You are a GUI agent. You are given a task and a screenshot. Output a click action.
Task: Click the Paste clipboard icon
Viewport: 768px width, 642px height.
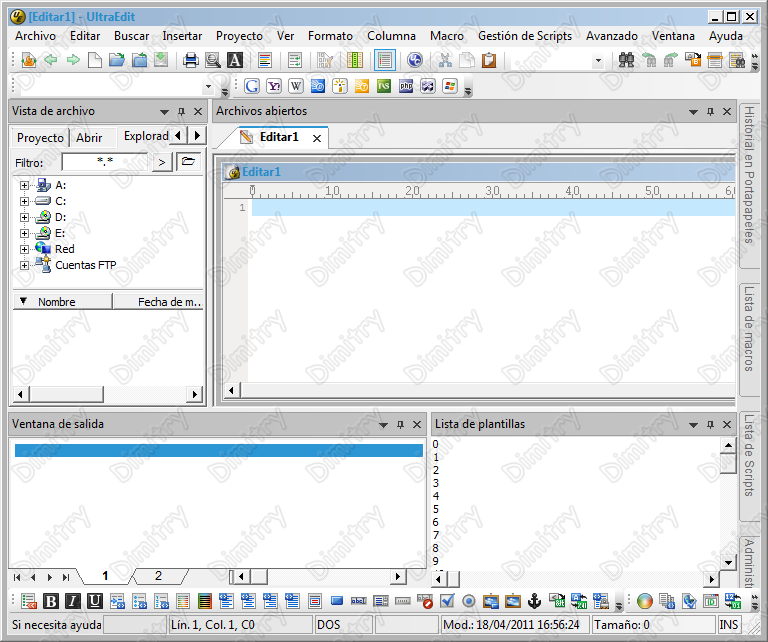click(x=489, y=60)
